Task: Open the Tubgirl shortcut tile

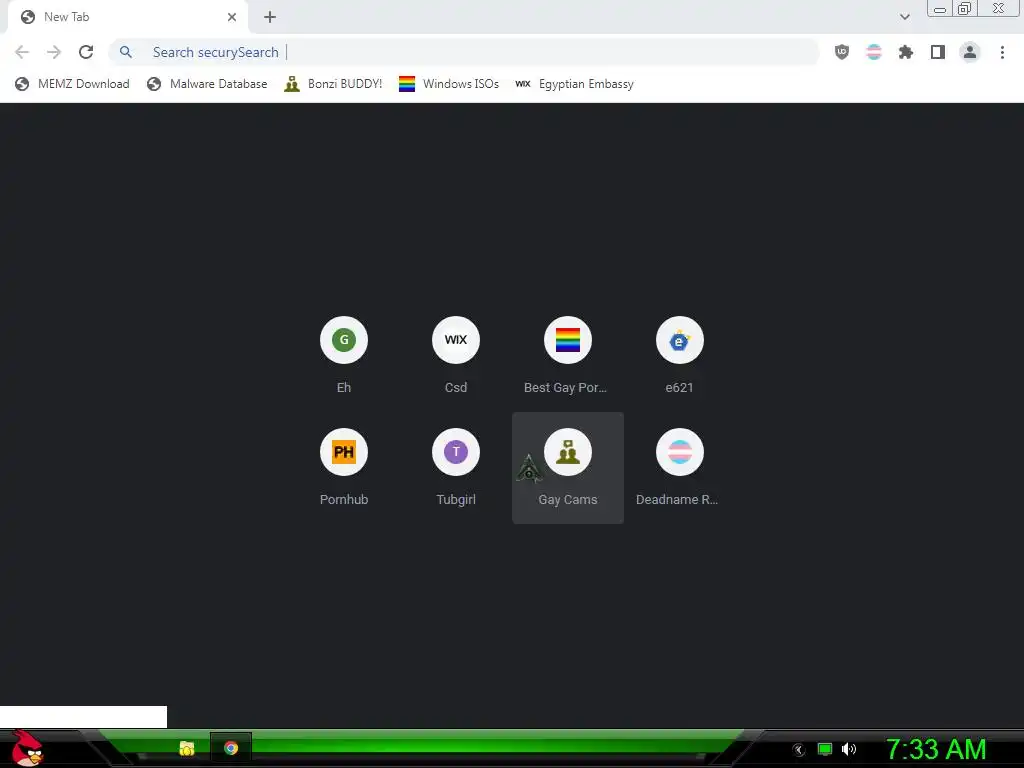Action: [x=456, y=468]
